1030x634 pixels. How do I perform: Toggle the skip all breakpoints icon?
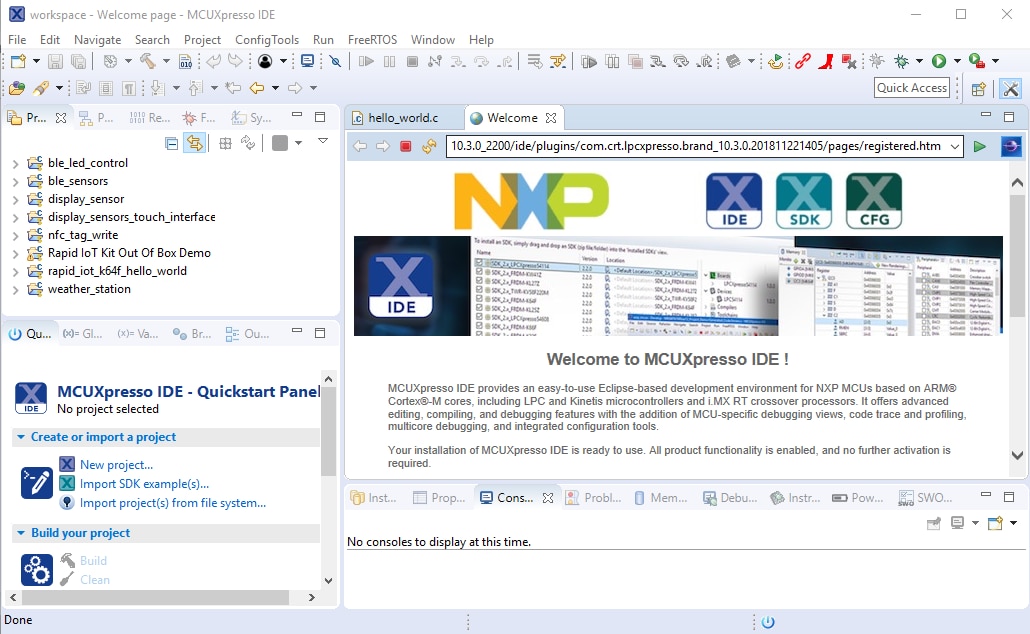[x=336, y=62]
